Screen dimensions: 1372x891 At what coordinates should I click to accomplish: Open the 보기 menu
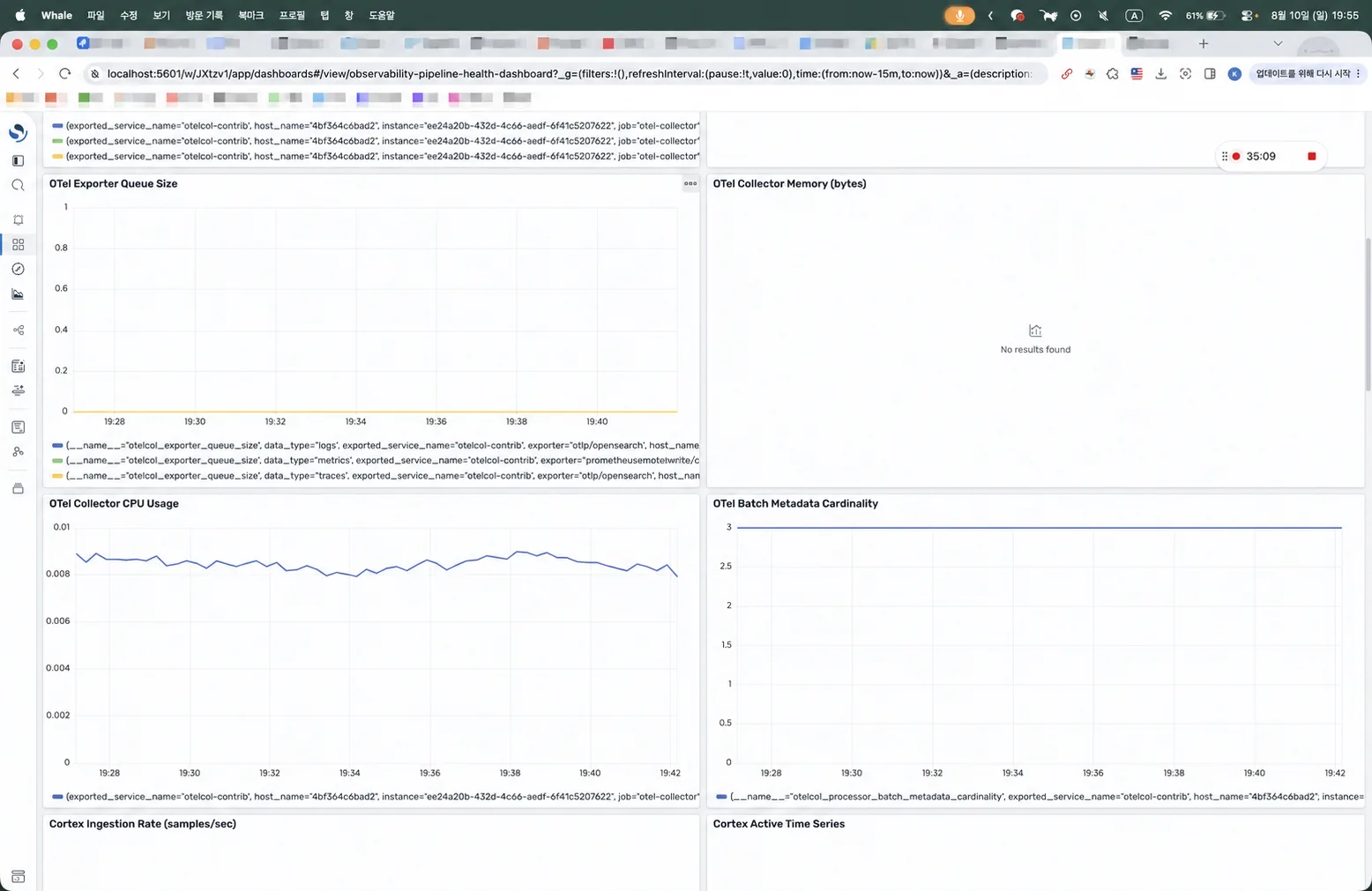pos(161,15)
